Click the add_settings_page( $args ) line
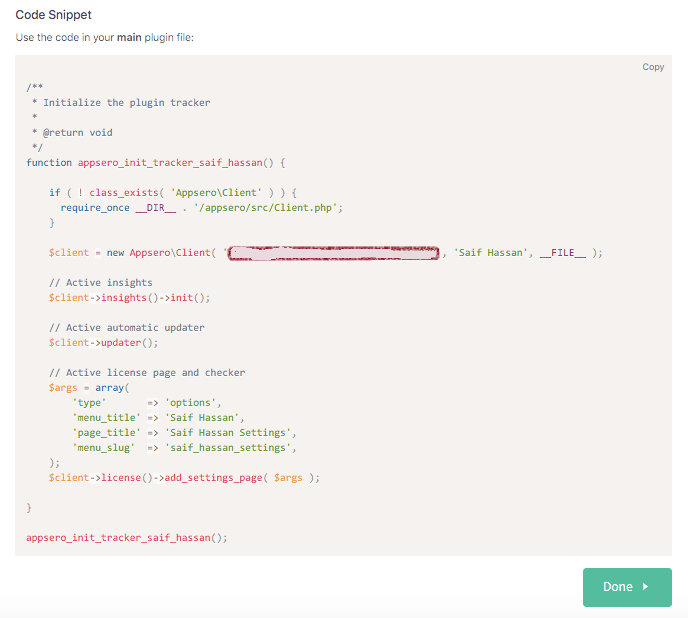 pyautogui.click(x=184, y=478)
